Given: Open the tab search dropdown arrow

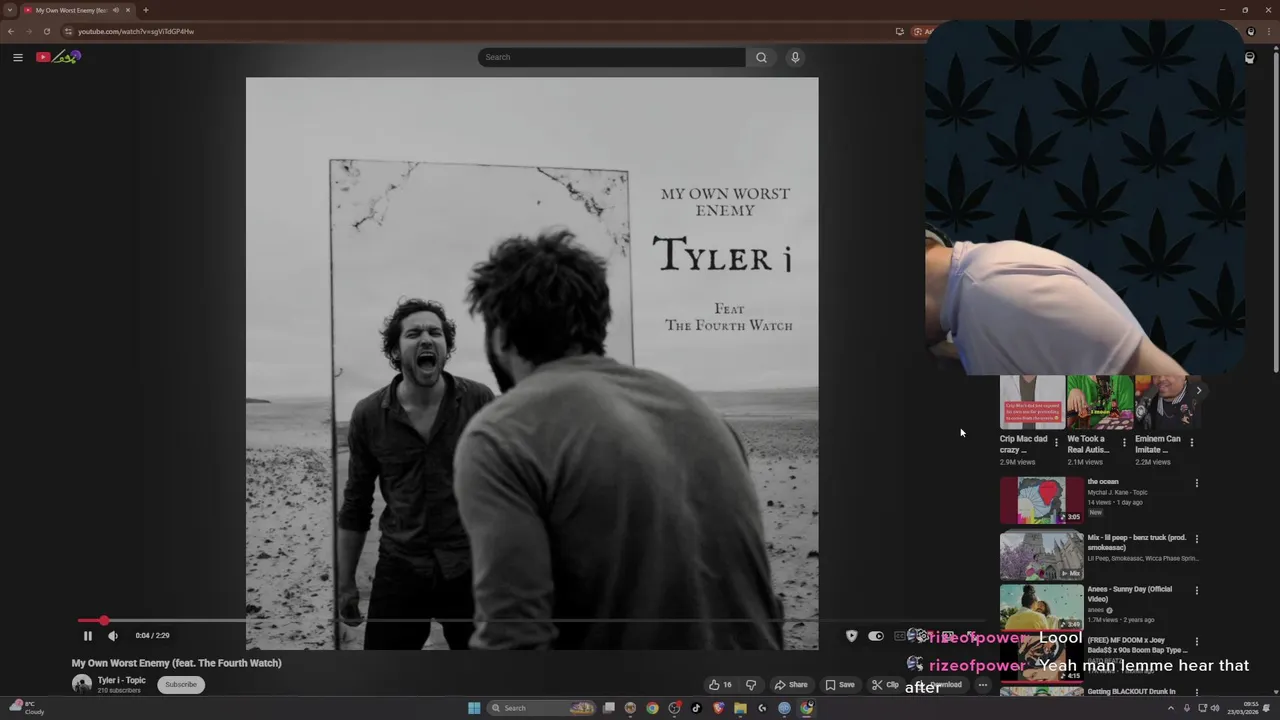Looking at the screenshot, I should [x=10, y=10].
